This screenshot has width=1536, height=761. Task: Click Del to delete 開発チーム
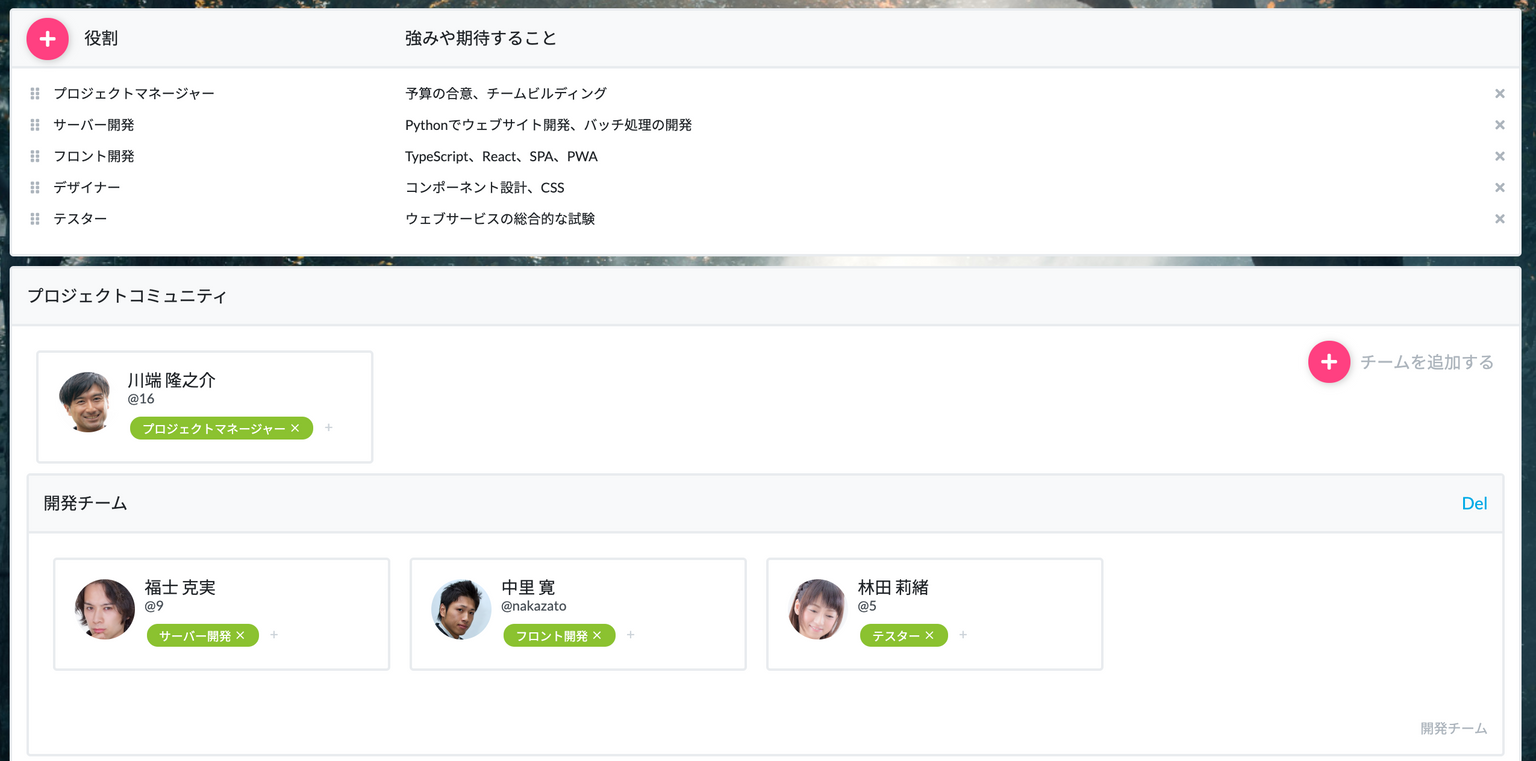1474,503
